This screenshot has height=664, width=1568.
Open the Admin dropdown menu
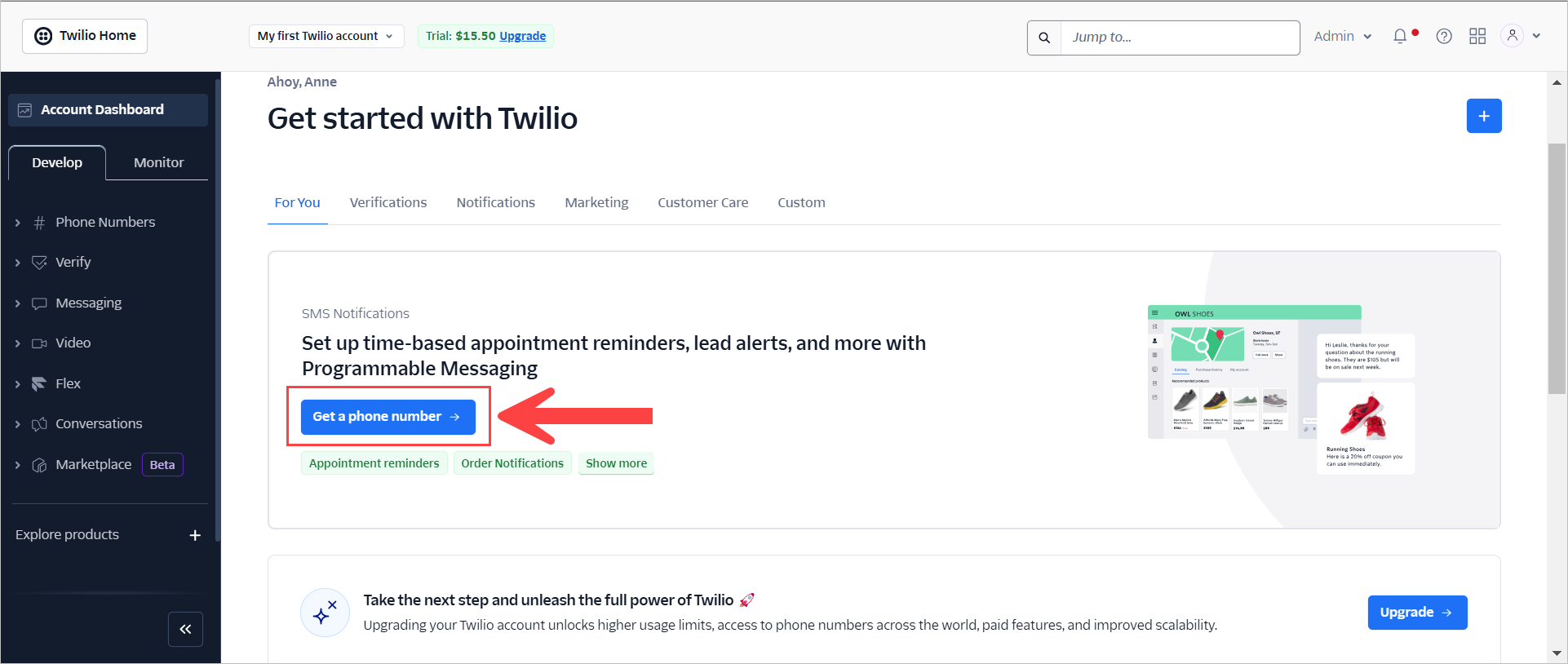(x=1343, y=36)
